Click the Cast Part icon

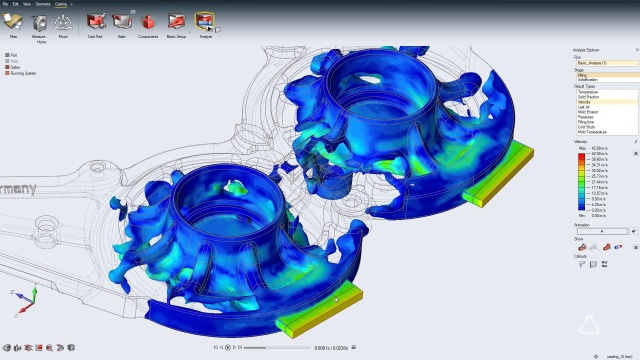[96, 22]
